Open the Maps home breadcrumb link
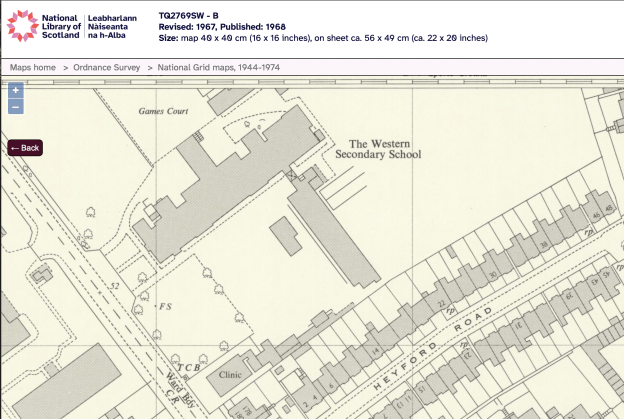Viewport: 624px width, 419px height. pyautogui.click(x=33, y=67)
